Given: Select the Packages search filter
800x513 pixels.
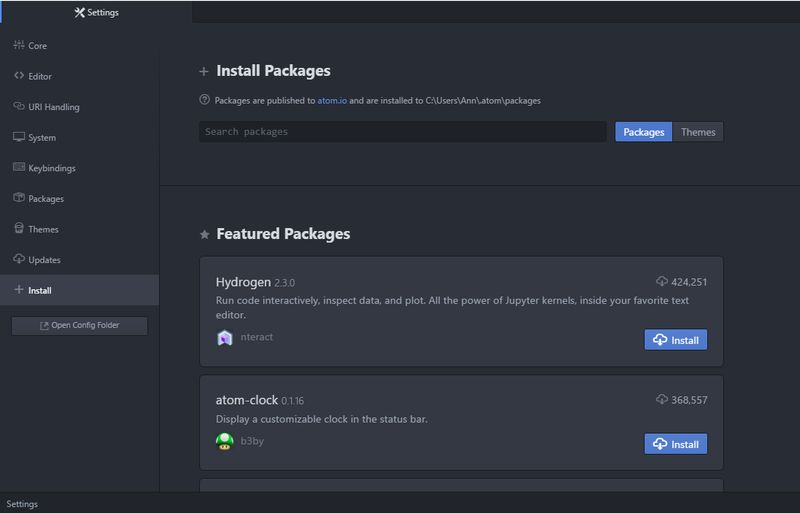Looking at the screenshot, I should [643, 132].
